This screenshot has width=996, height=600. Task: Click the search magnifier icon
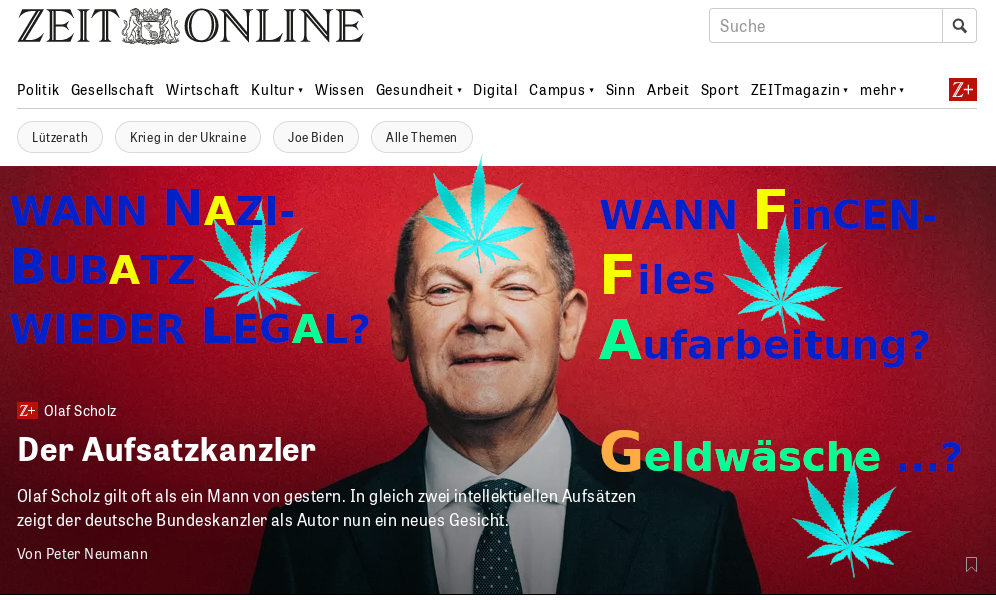[959, 26]
